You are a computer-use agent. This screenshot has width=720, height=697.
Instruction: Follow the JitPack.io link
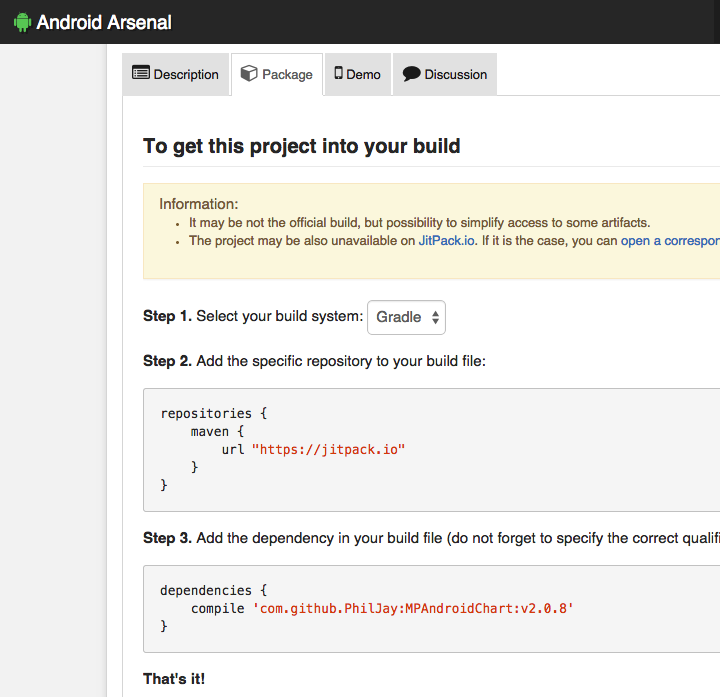point(446,241)
